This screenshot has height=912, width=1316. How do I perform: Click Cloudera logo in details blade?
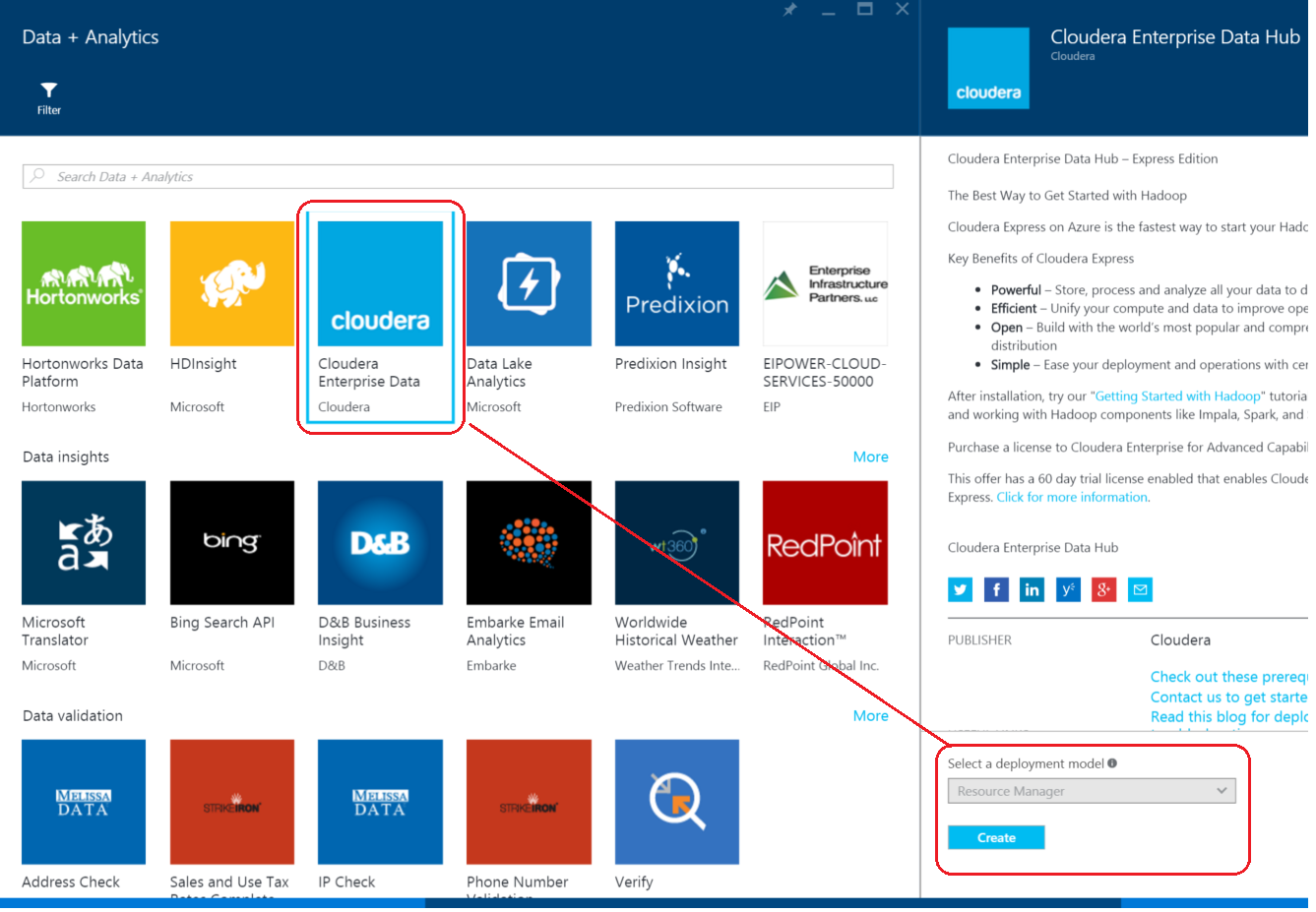tap(988, 68)
